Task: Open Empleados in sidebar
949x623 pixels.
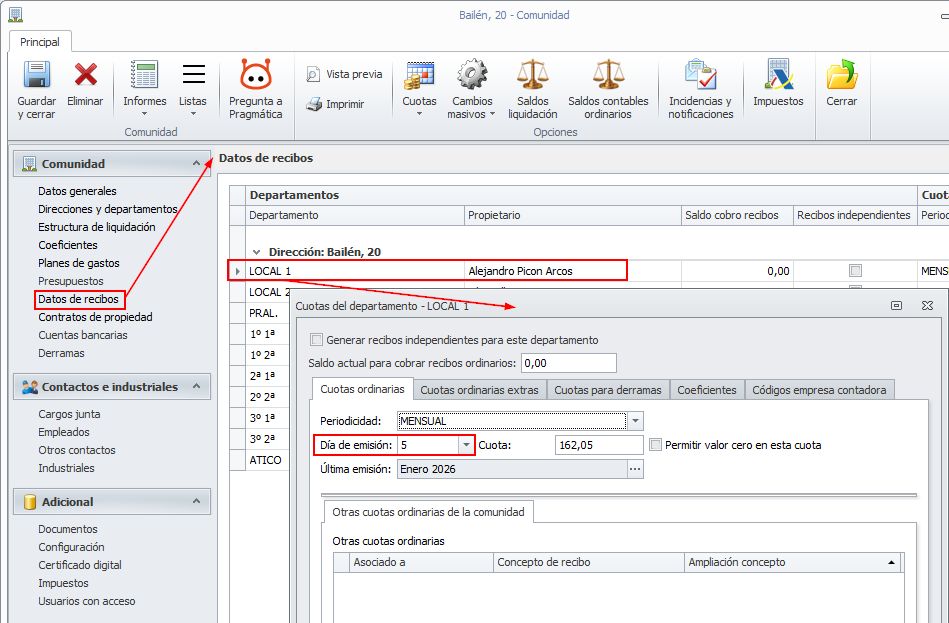Action: [x=64, y=432]
